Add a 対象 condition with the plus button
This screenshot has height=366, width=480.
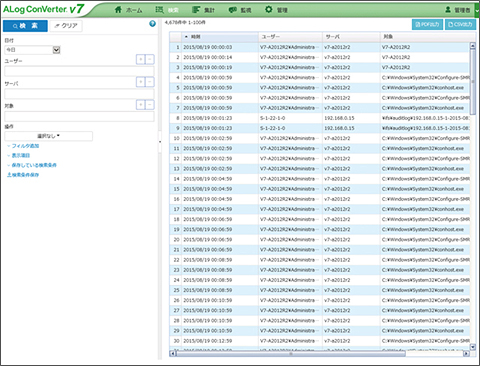pyautogui.click(x=141, y=105)
